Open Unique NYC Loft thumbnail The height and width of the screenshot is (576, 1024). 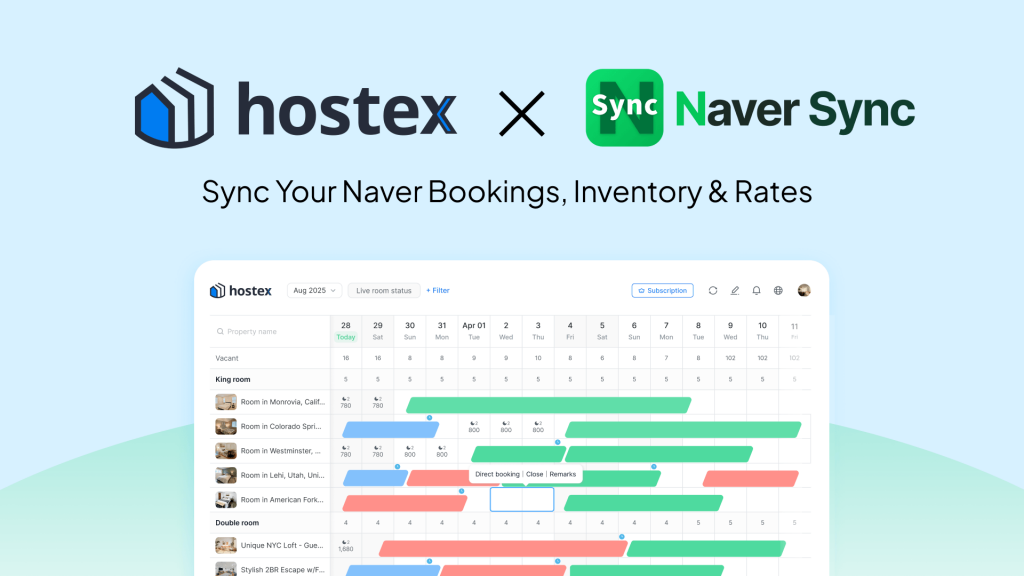226,545
